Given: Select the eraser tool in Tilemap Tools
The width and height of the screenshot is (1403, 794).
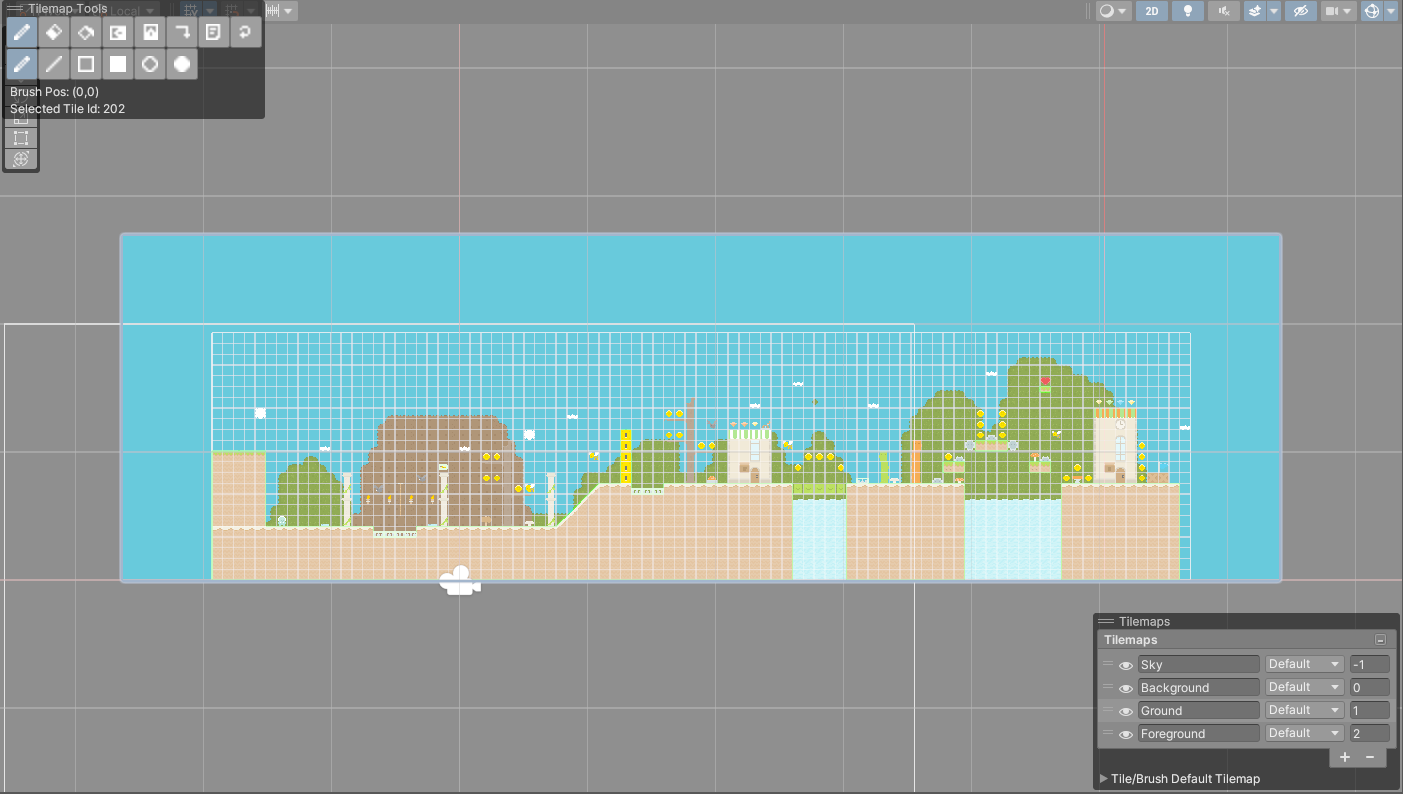Looking at the screenshot, I should (54, 32).
